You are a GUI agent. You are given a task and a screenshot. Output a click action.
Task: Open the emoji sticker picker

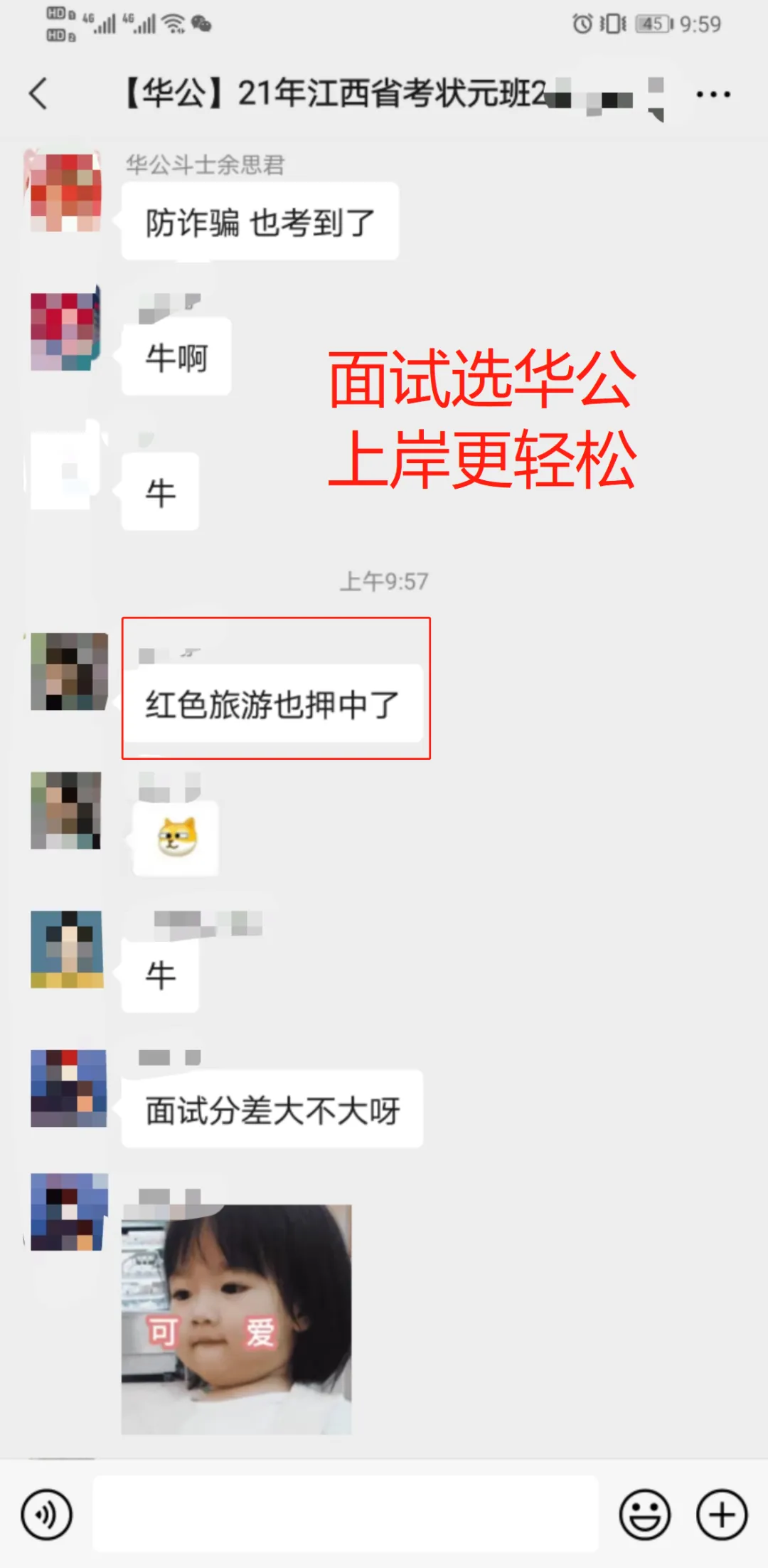click(x=645, y=1515)
